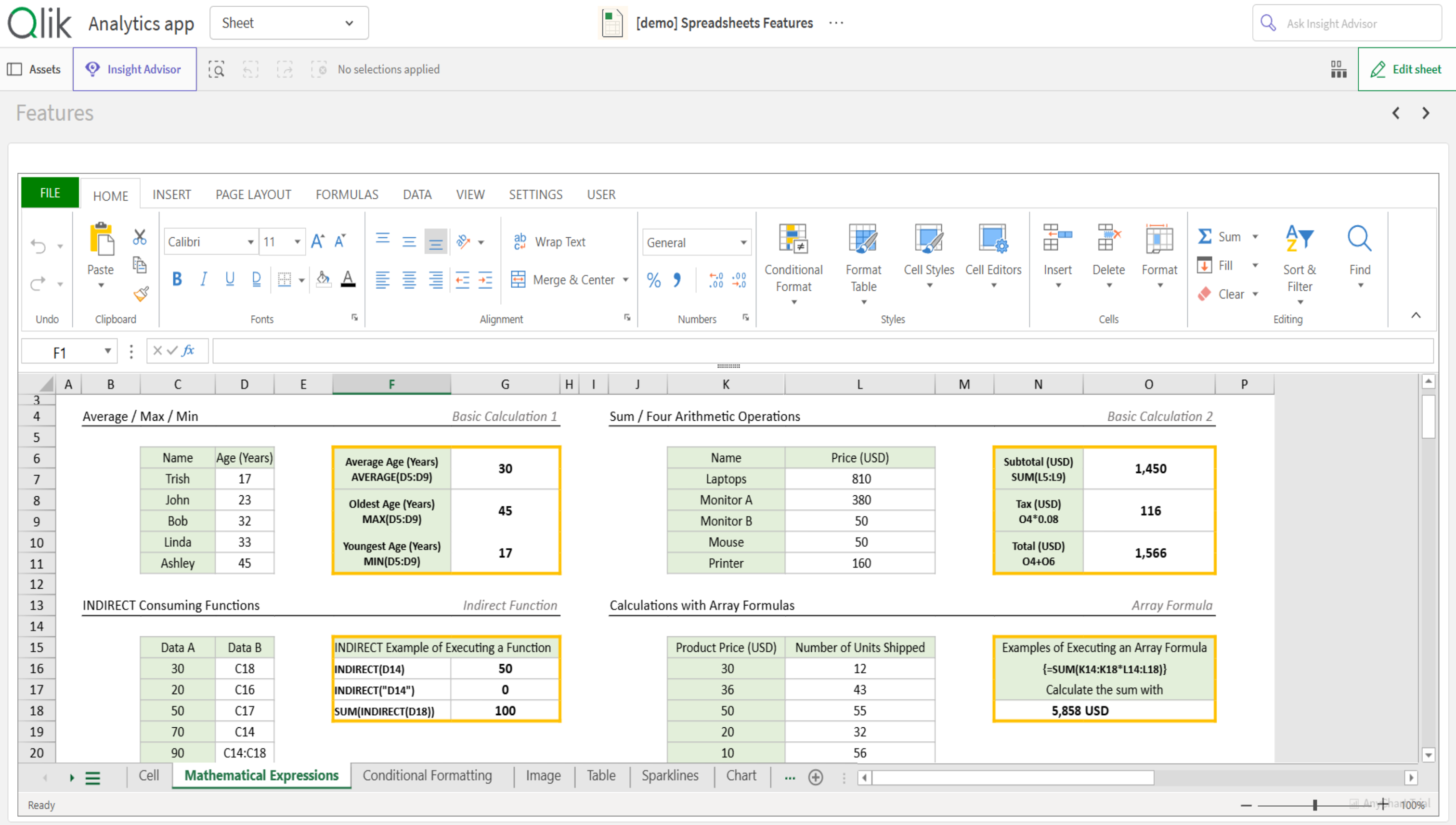Click the zoom slider handle
The width and height of the screenshot is (1456, 825).
(1315, 805)
